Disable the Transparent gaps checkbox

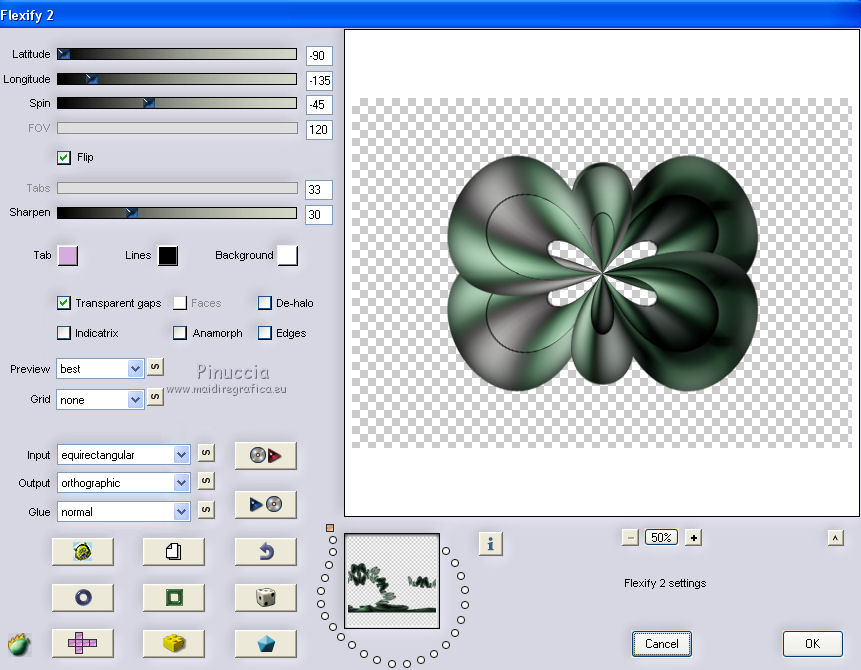(x=64, y=303)
